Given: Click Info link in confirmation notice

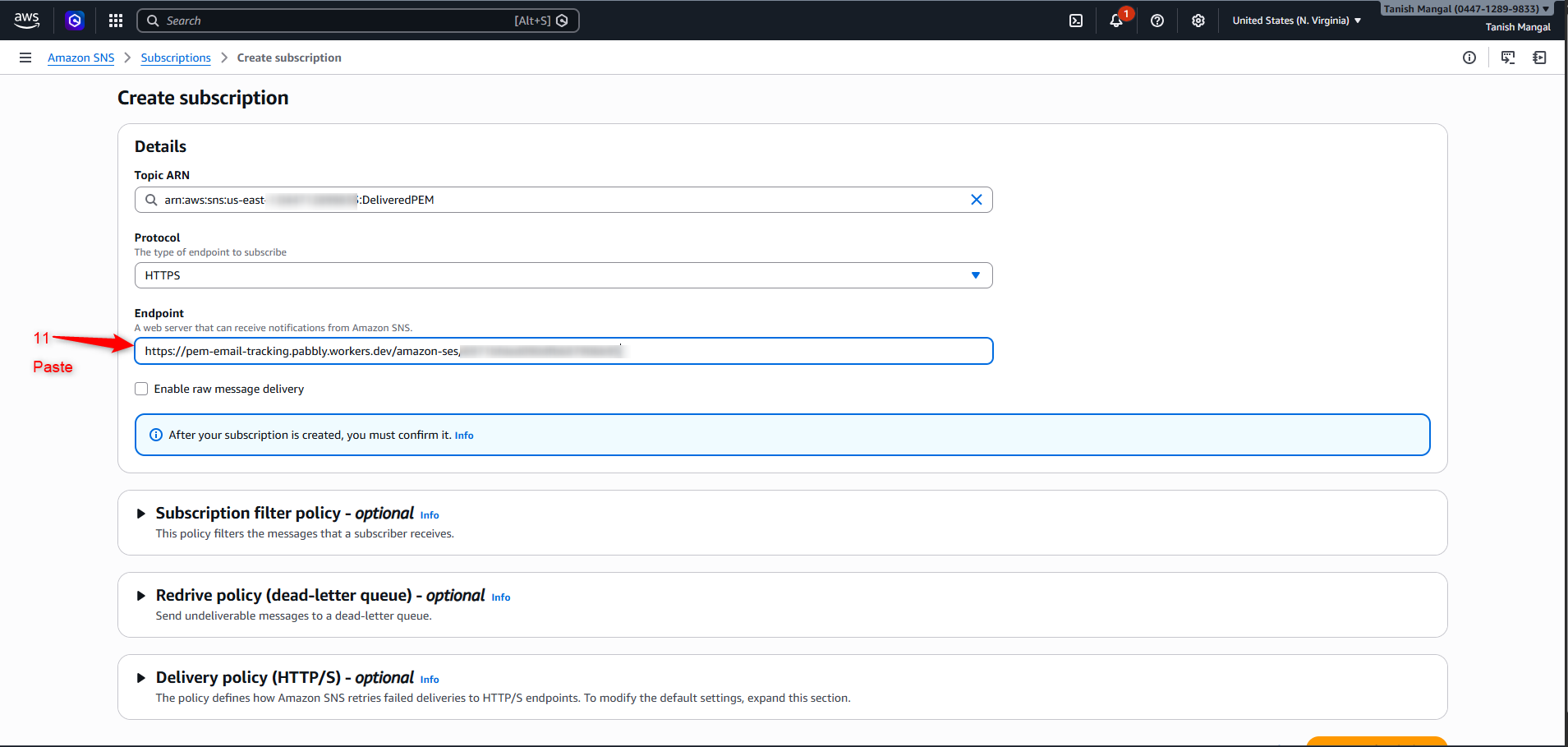Looking at the screenshot, I should 464,436.
